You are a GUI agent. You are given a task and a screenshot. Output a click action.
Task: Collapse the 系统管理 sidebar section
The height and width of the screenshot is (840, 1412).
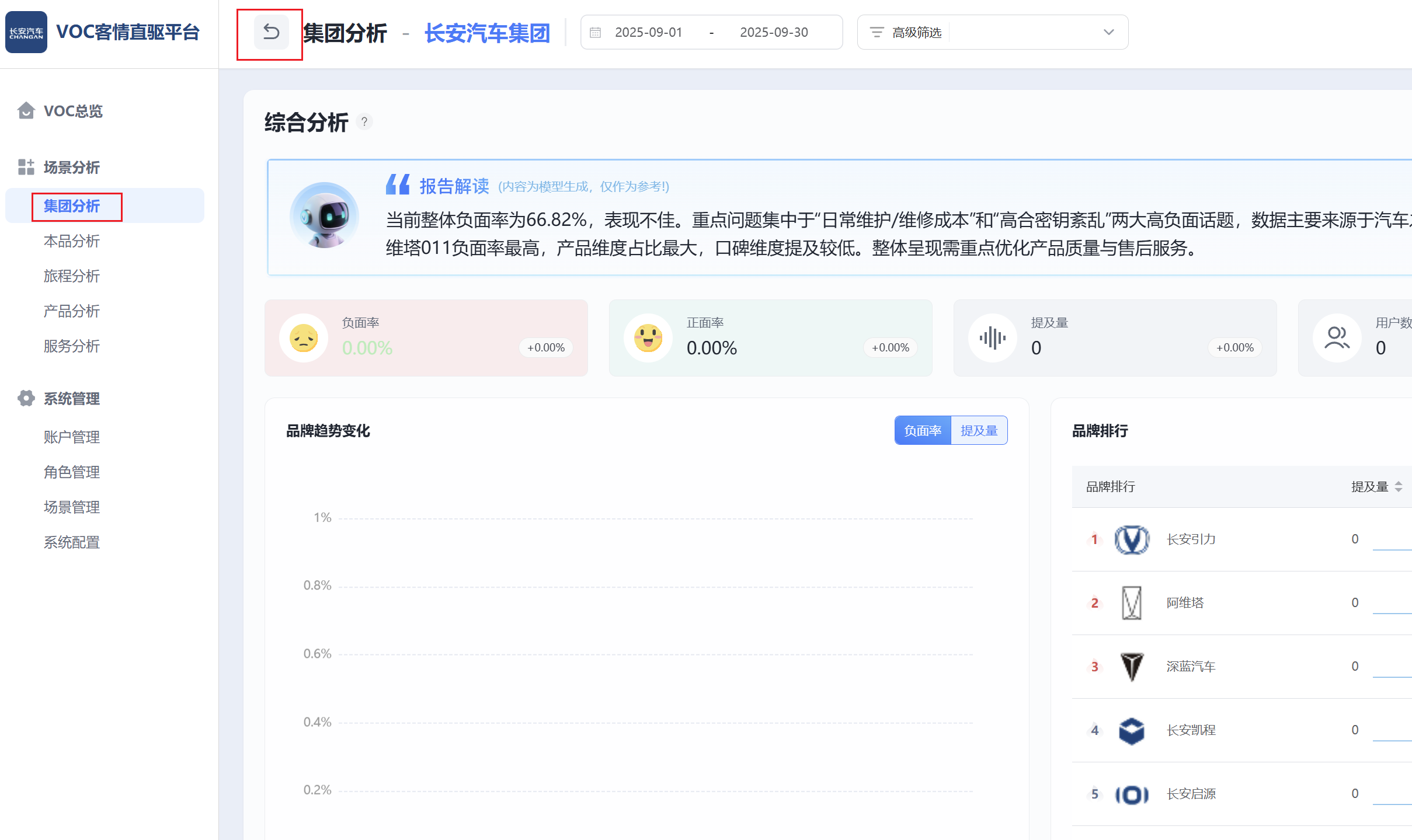[x=71, y=399]
